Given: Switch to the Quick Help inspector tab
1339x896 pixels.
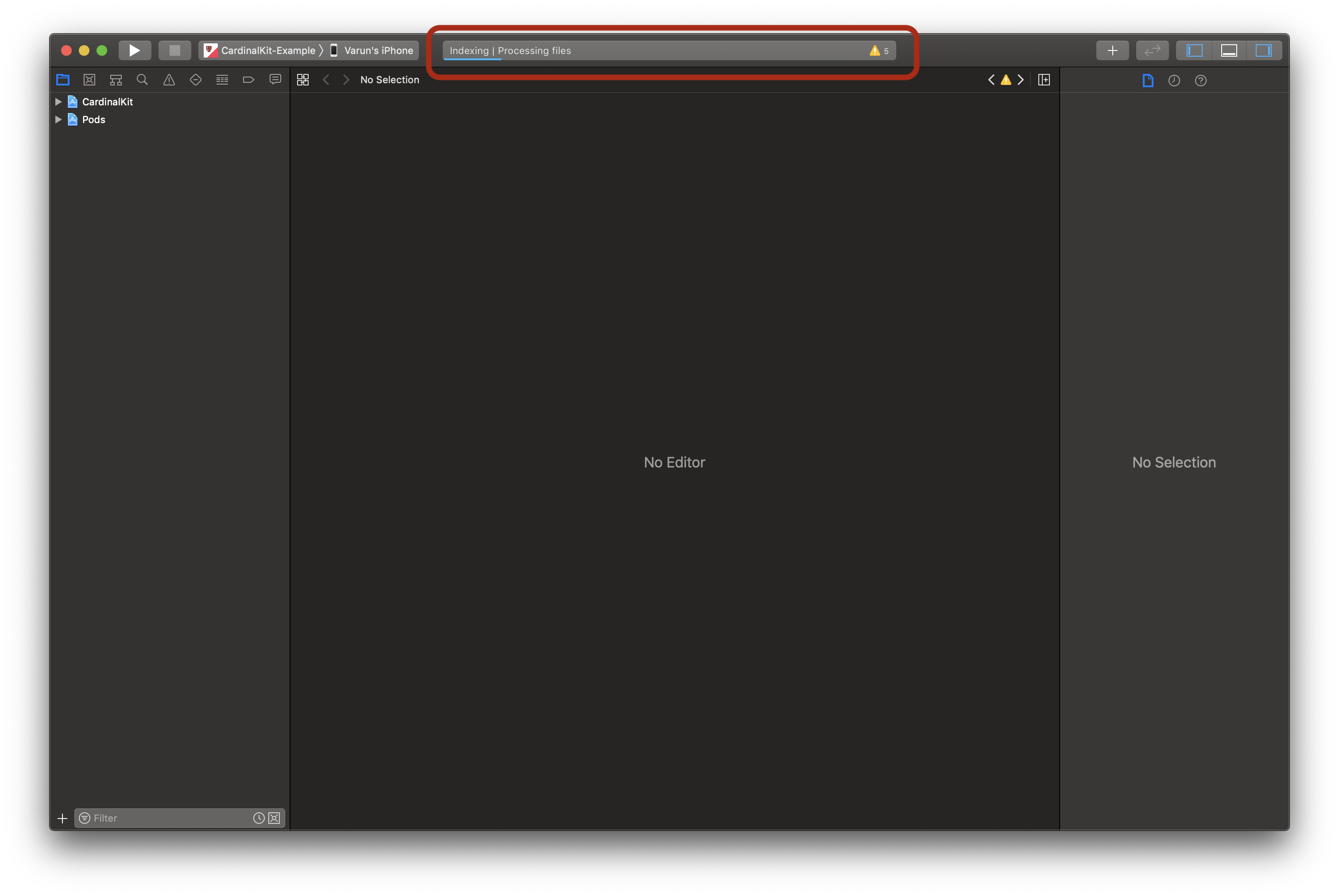Looking at the screenshot, I should tap(1201, 81).
